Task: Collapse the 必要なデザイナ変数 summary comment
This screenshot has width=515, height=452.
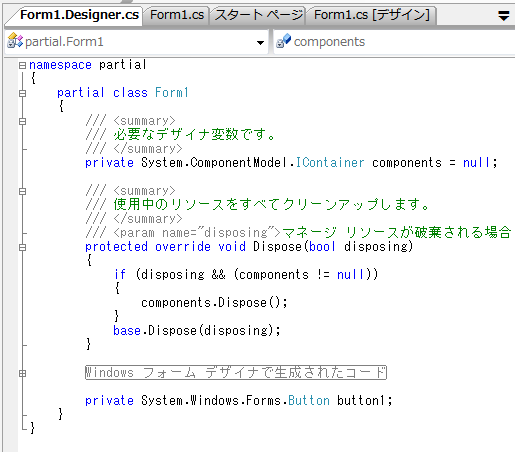Action: (x=22, y=121)
